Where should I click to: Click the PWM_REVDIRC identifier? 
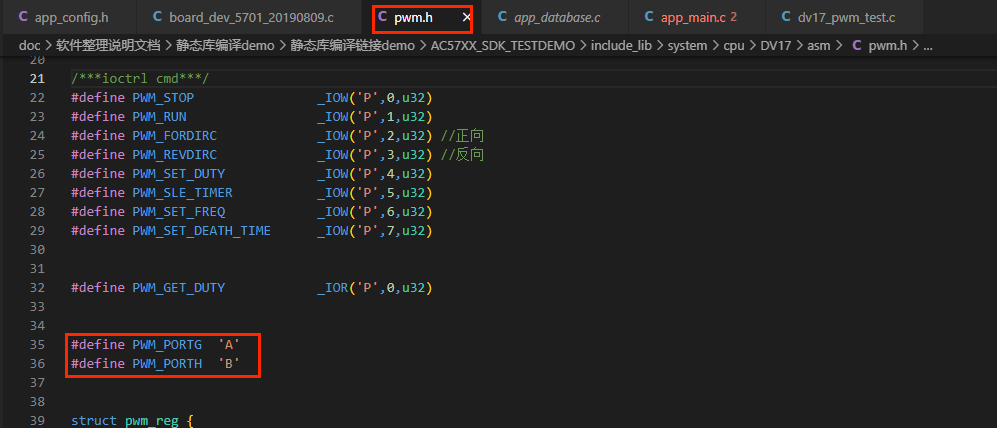click(x=174, y=155)
